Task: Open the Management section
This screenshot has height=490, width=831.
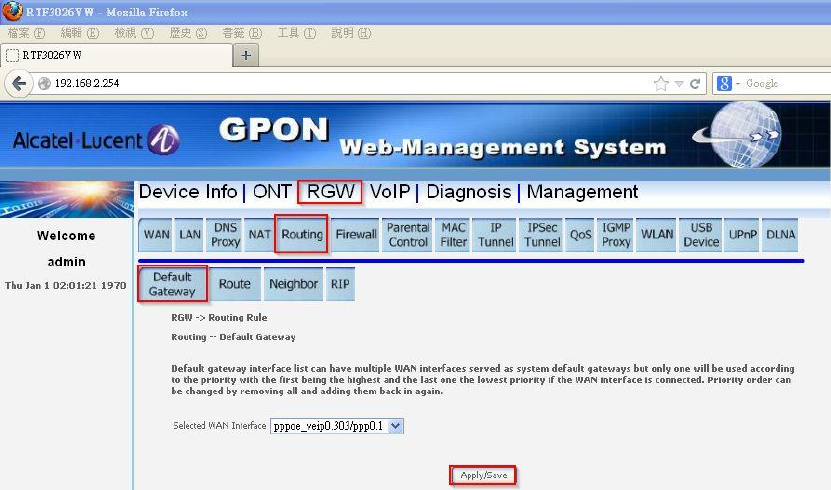Action: coord(582,192)
